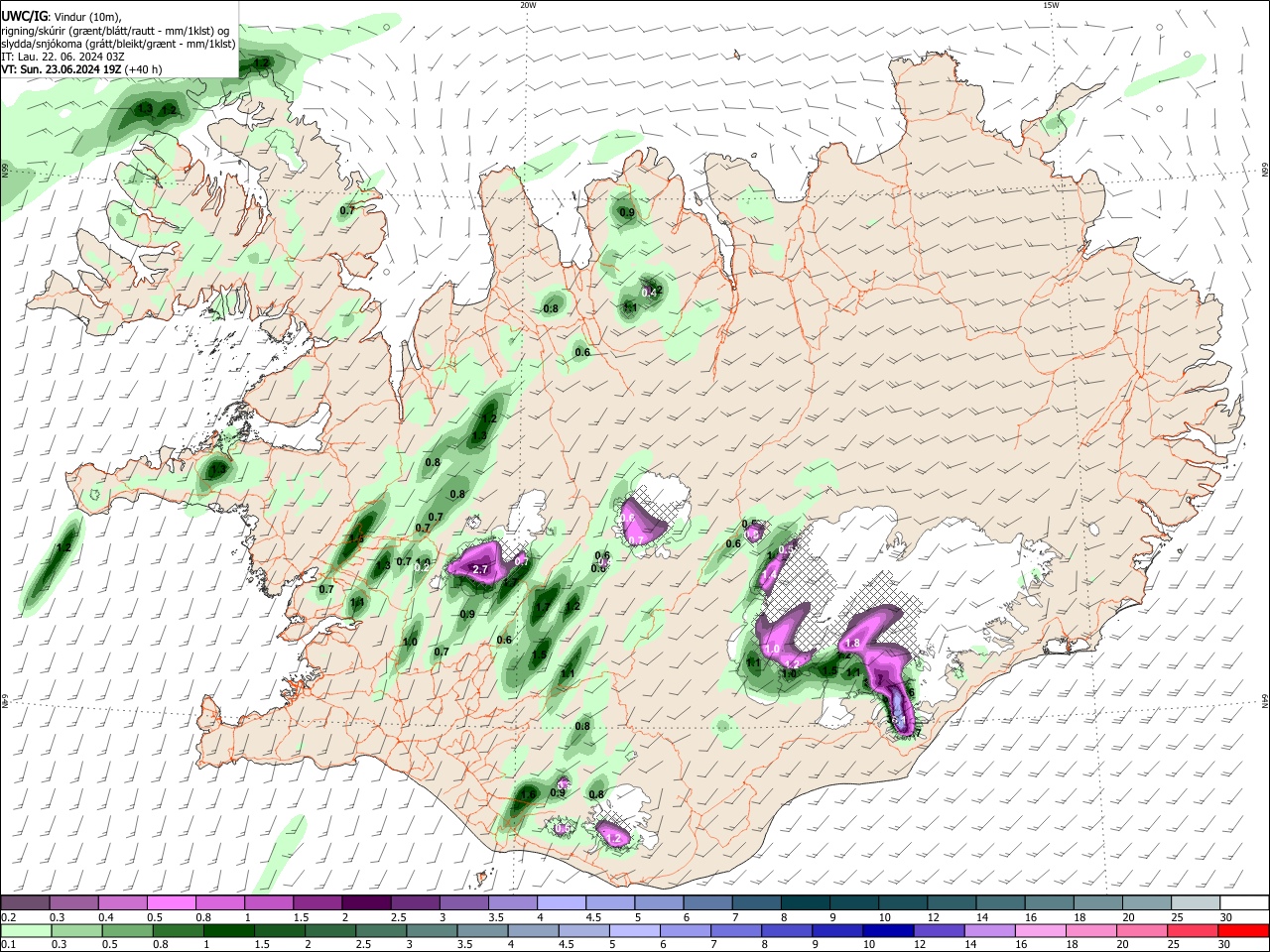
Task: Click the '0.1' label under the rain scale
Action: pos(7,945)
